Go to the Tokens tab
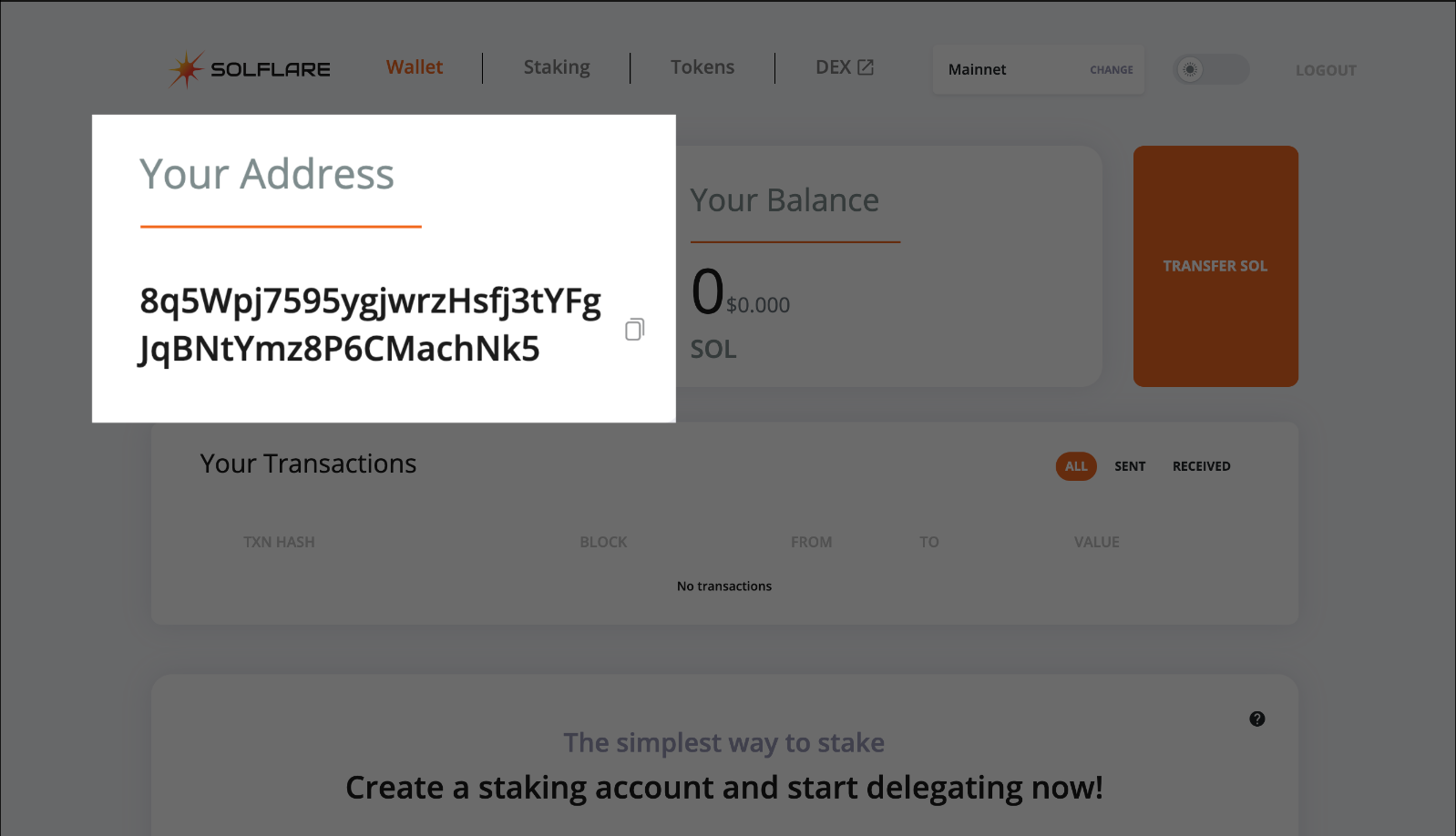Image resolution: width=1456 pixels, height=836 pixels. tap(702, 67)
